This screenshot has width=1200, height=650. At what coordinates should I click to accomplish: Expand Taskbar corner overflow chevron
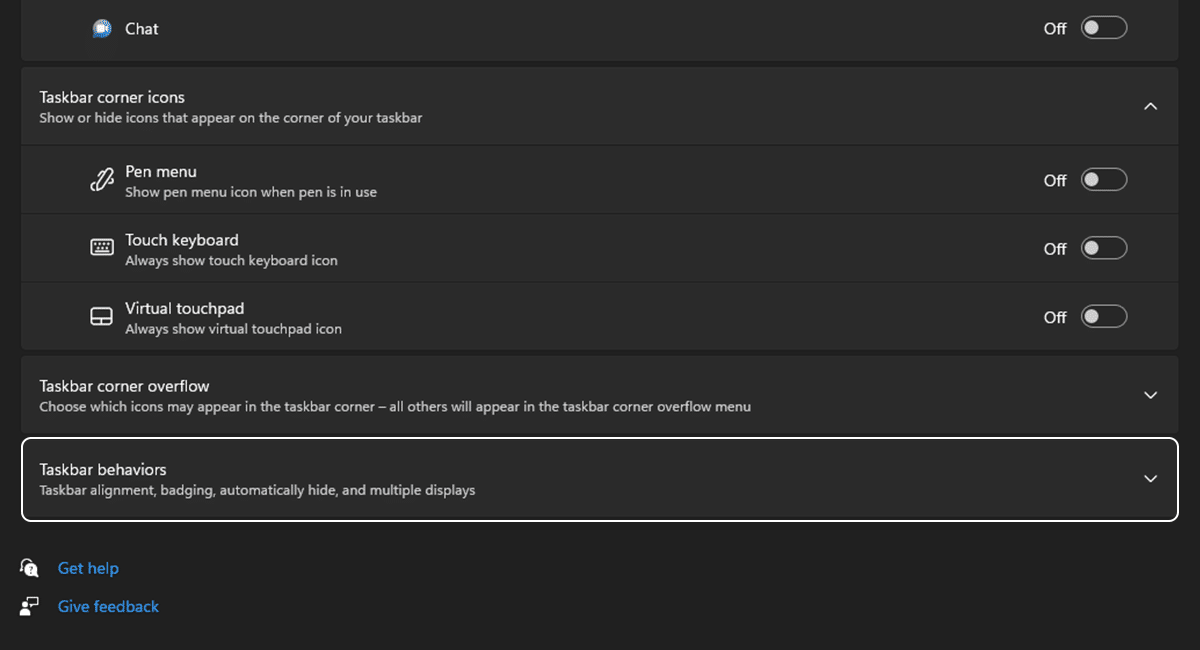coord(1150,395)
